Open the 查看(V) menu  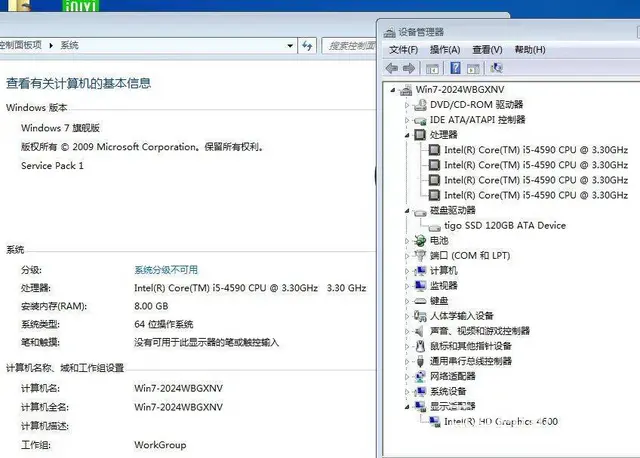pos(487,50)
